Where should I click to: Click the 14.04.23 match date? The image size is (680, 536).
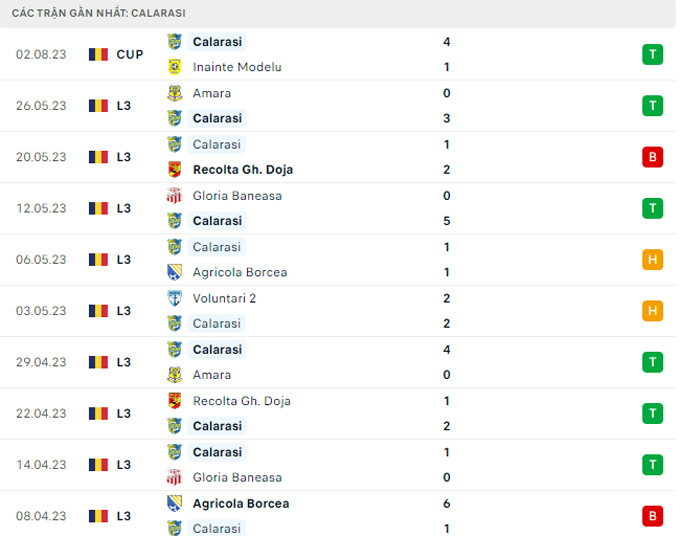(x=41, y=465)
